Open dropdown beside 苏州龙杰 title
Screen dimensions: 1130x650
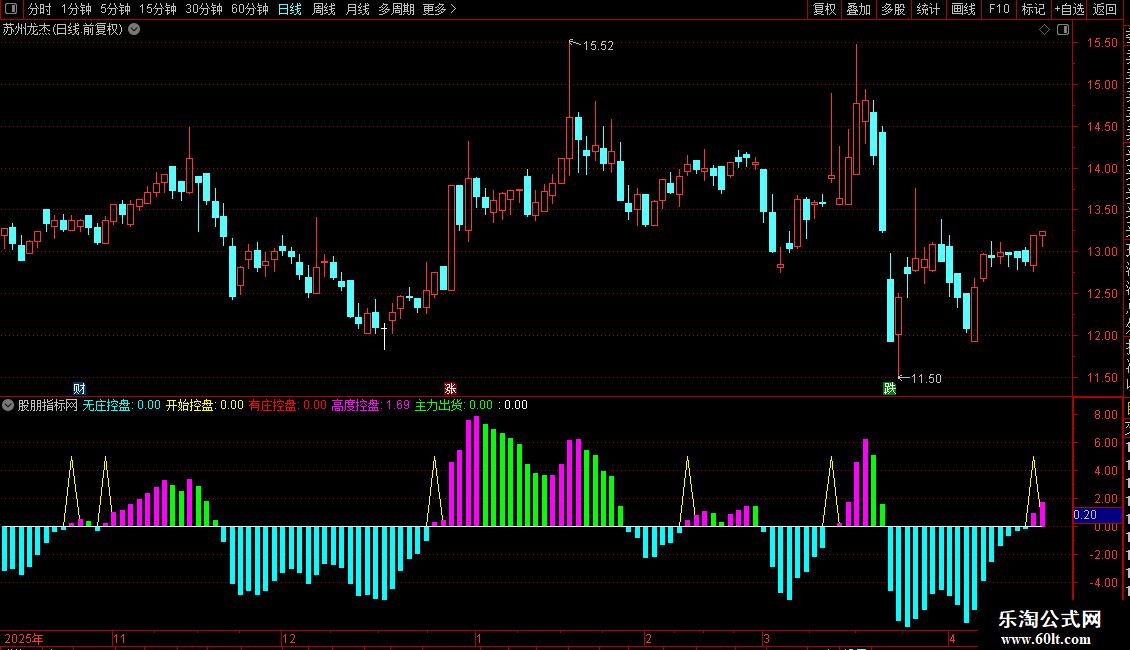click(x=134, y=30)
